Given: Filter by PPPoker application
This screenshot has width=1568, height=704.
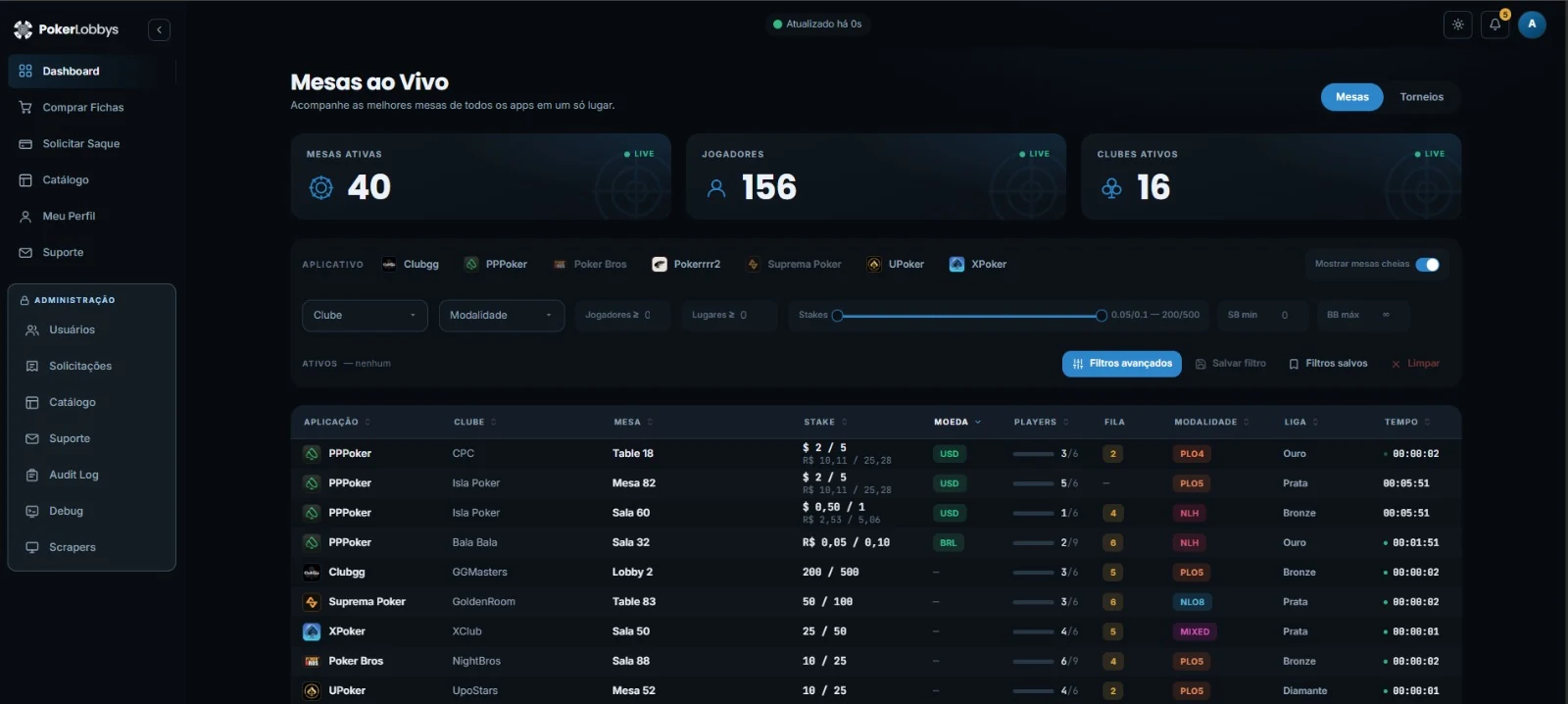Looking at the screenshot, I should click(x=496, y=264).
